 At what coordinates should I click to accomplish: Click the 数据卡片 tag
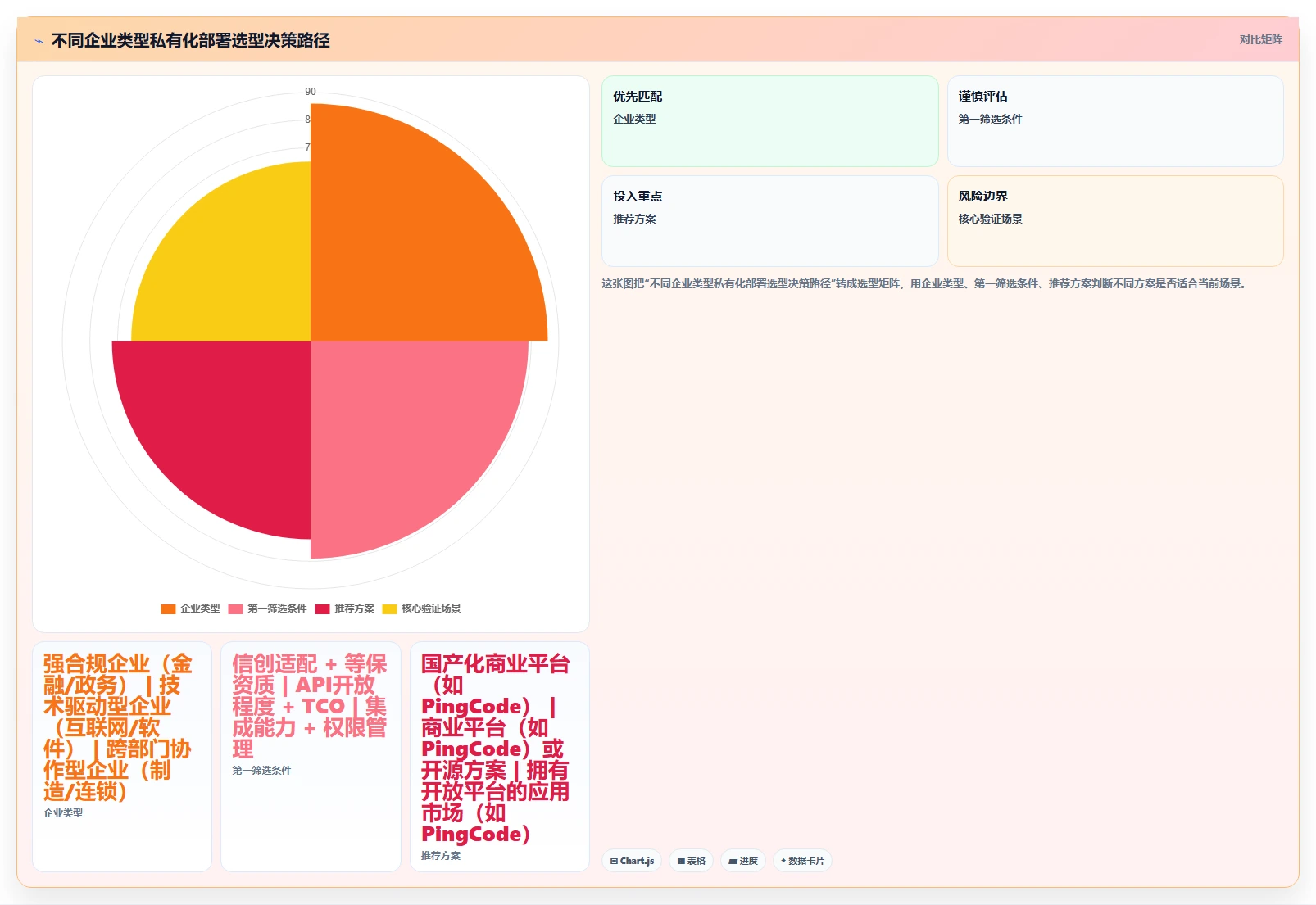[x=802, y=861]
